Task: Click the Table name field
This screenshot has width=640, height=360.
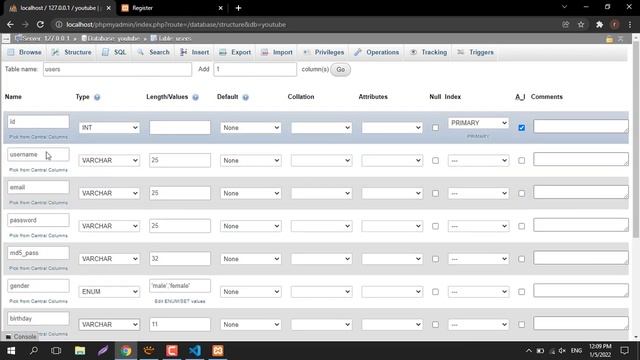Action: click(x=117, y=69)
